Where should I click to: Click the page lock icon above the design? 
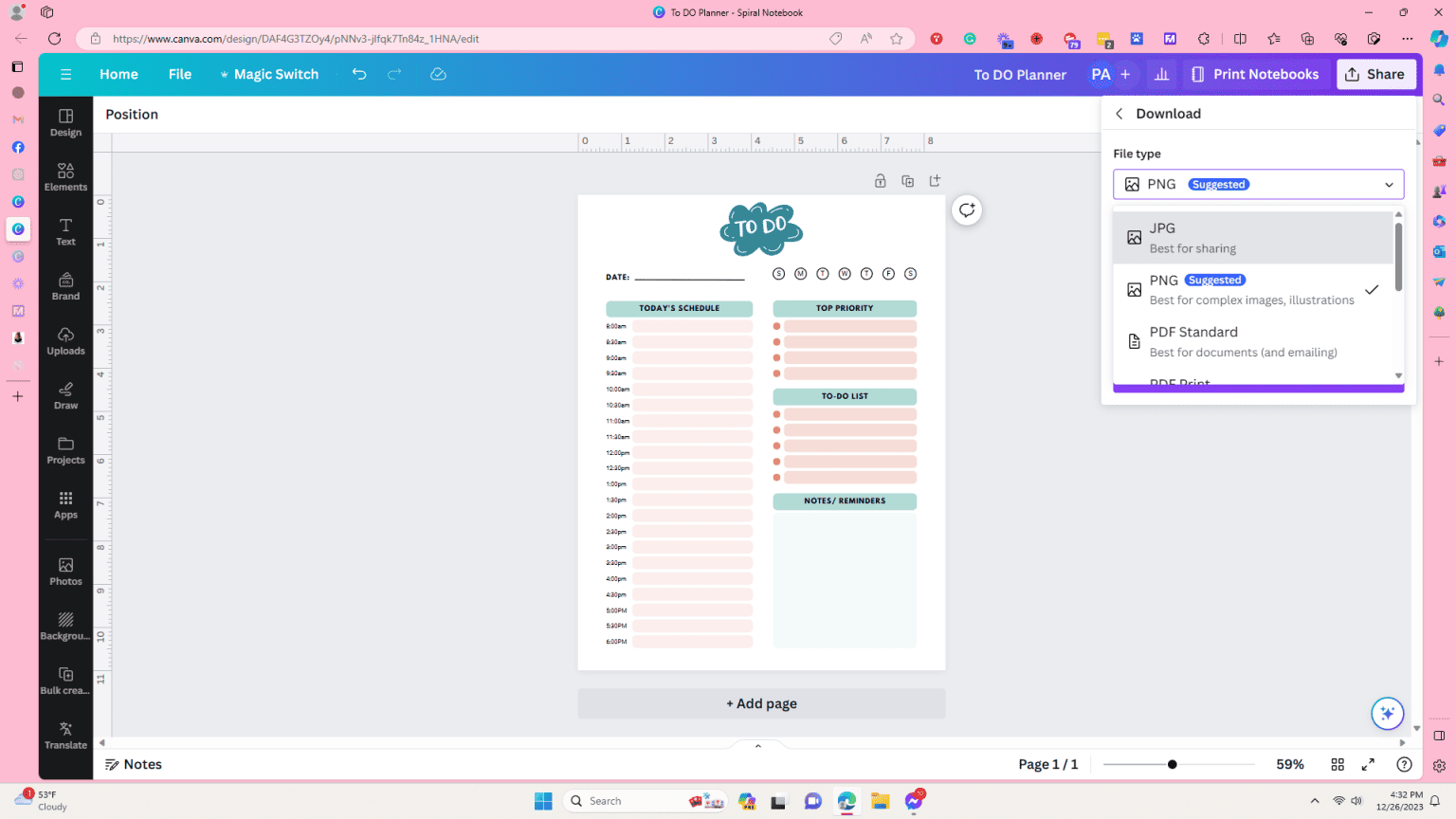coord(880,180)
